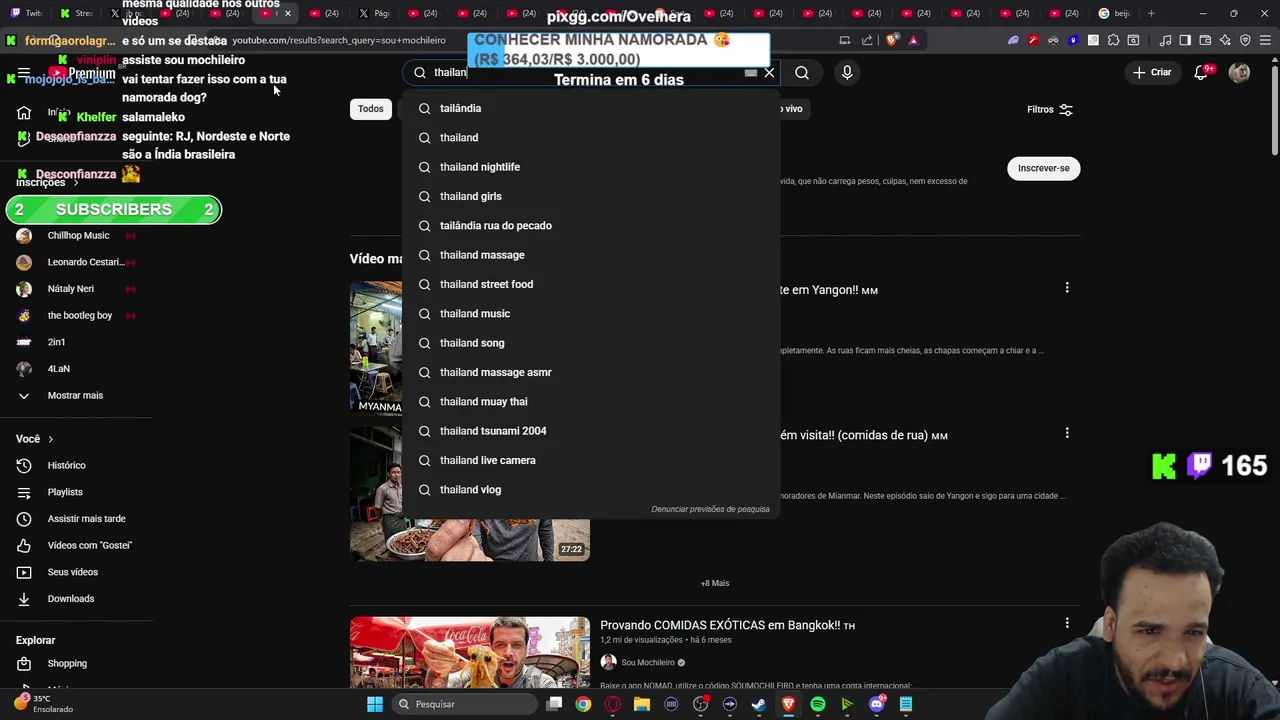Open the Brave Wallet icon

pyautogui.click(x=1205, y=40)
